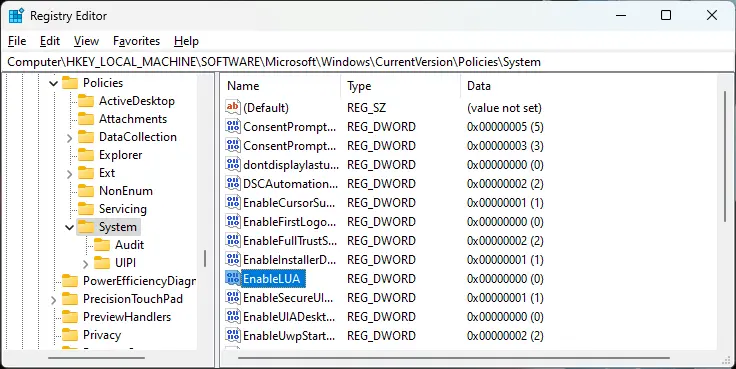
Task: Click the DWORD icon beside EnableSecureUI...
Action: (233, 298)
